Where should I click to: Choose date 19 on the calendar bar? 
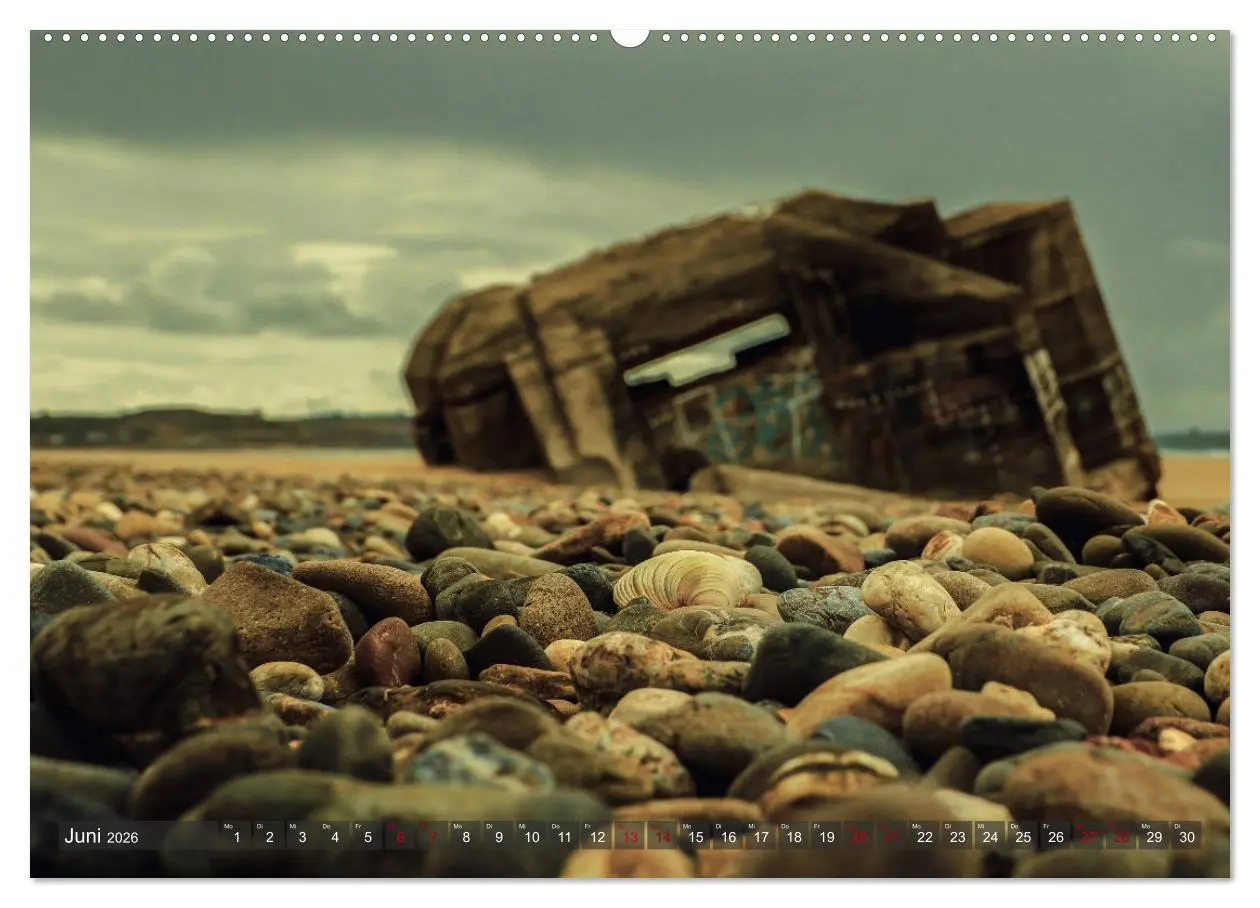pyautogui.click(x=826, y=837)
